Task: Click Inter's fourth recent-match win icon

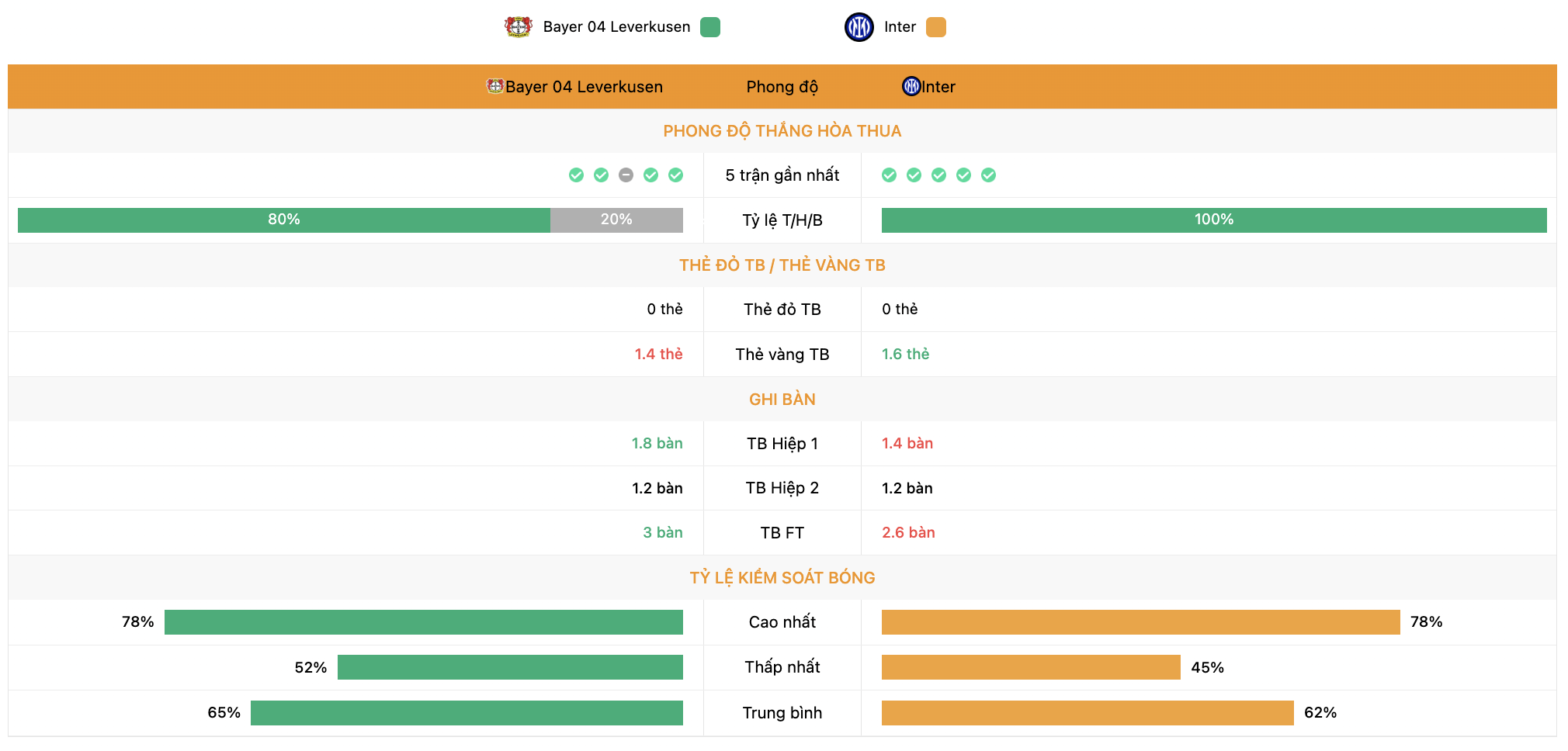Action: pos(963,175)
